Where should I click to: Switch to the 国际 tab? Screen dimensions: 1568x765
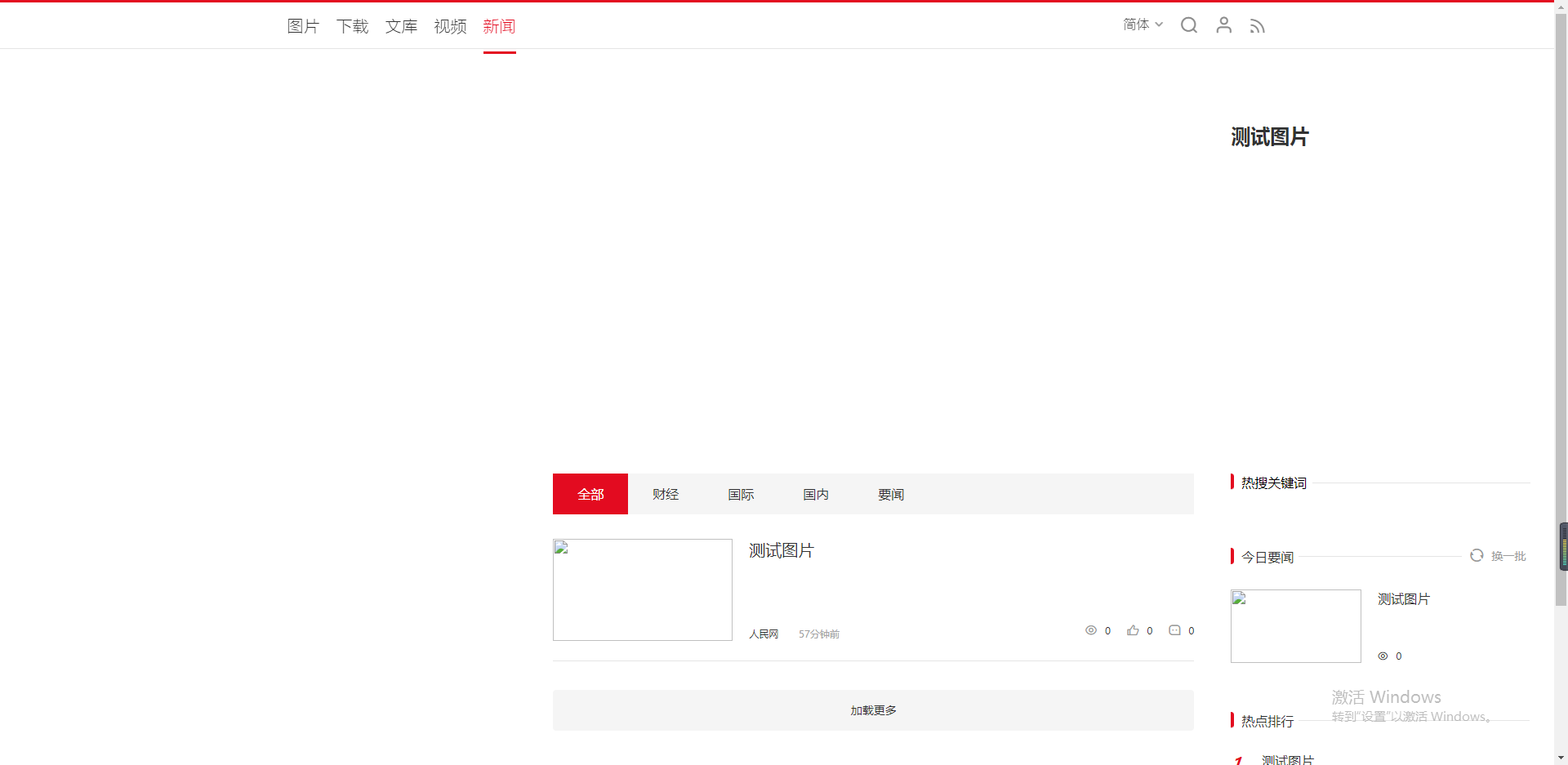point(741,494)
